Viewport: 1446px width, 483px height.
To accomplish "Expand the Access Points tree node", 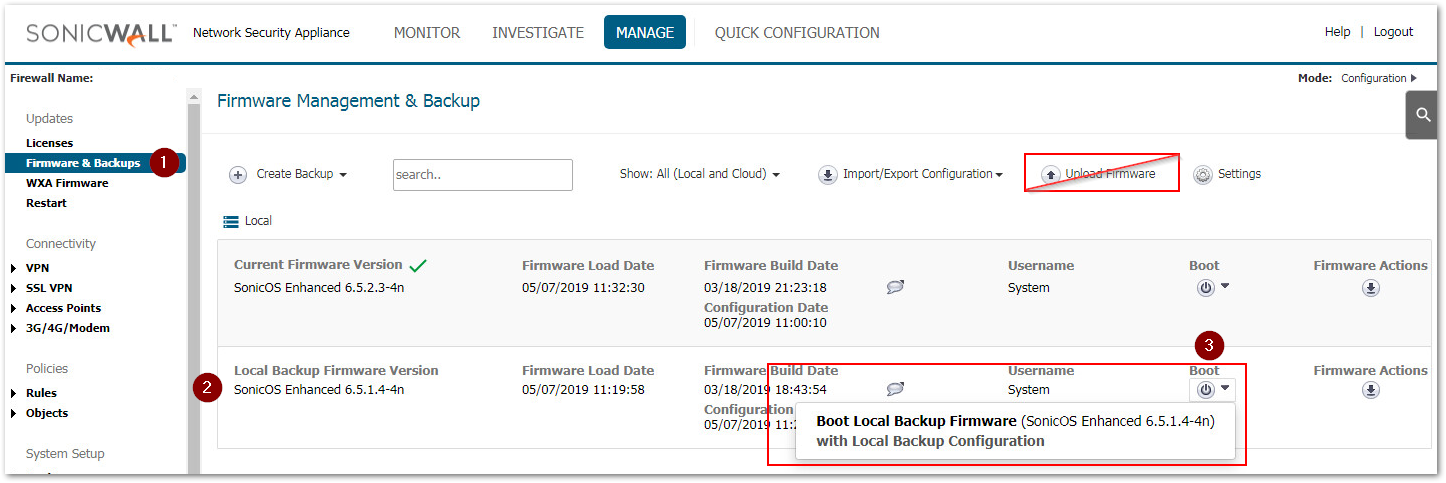I will click(14, 308).
